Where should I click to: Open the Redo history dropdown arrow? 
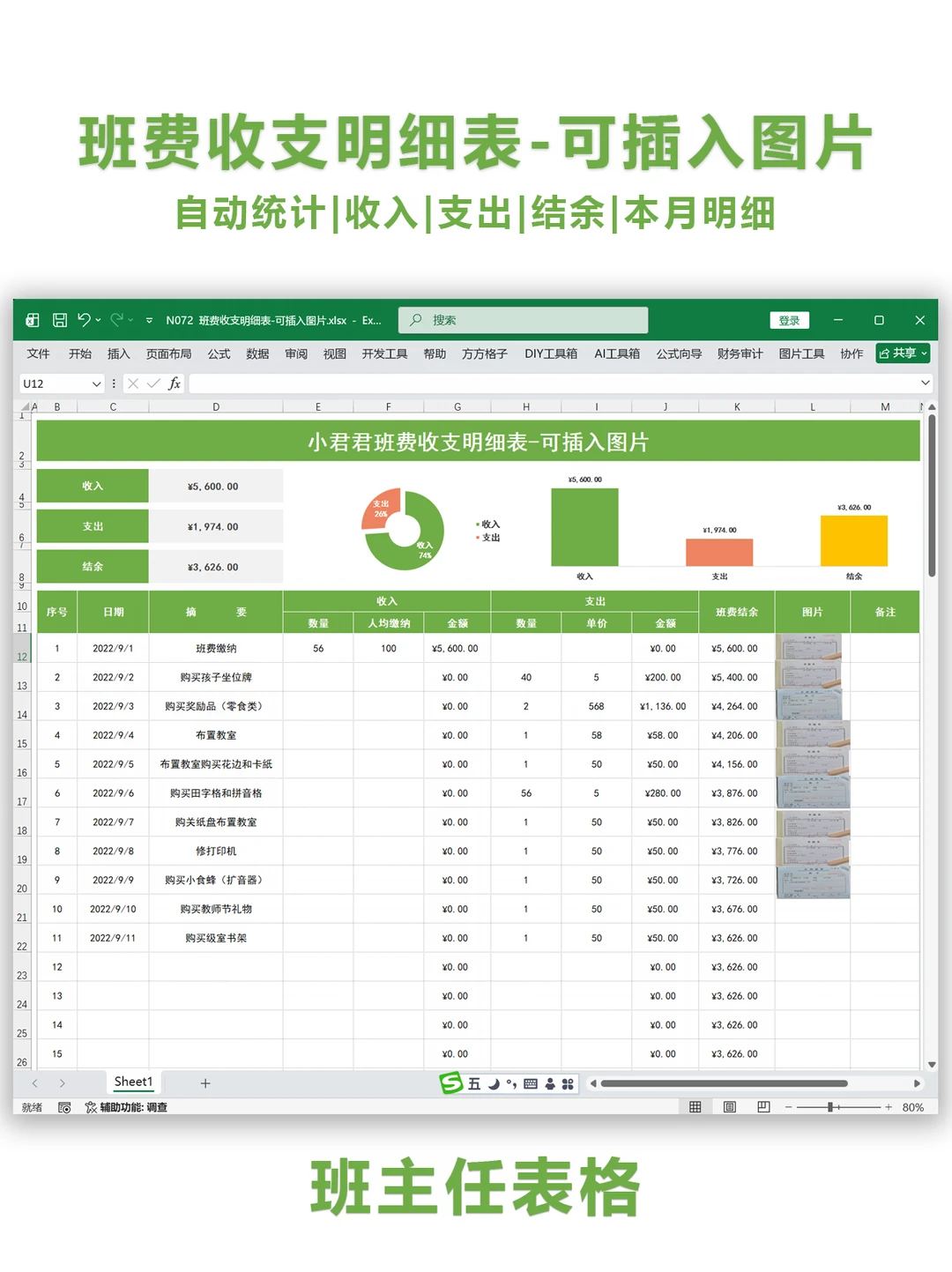pyautogui.click(x=130, y=320)
